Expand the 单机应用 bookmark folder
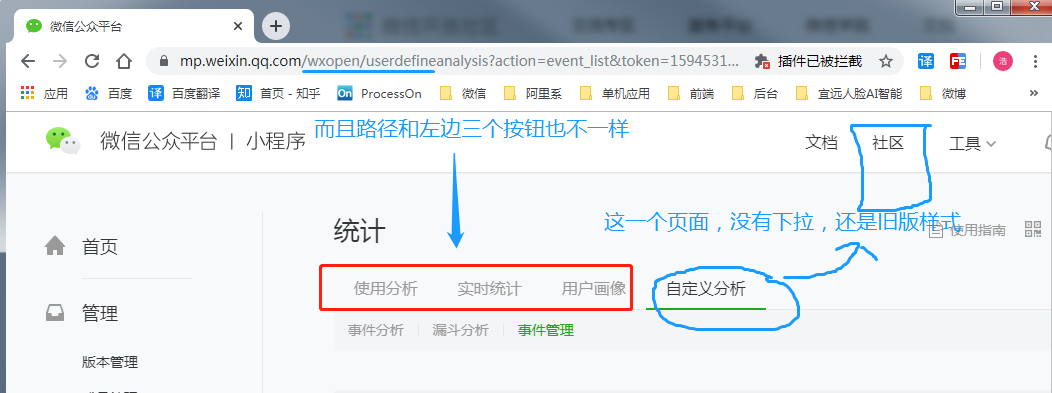 pyautogui.click(x=615, y=93)
